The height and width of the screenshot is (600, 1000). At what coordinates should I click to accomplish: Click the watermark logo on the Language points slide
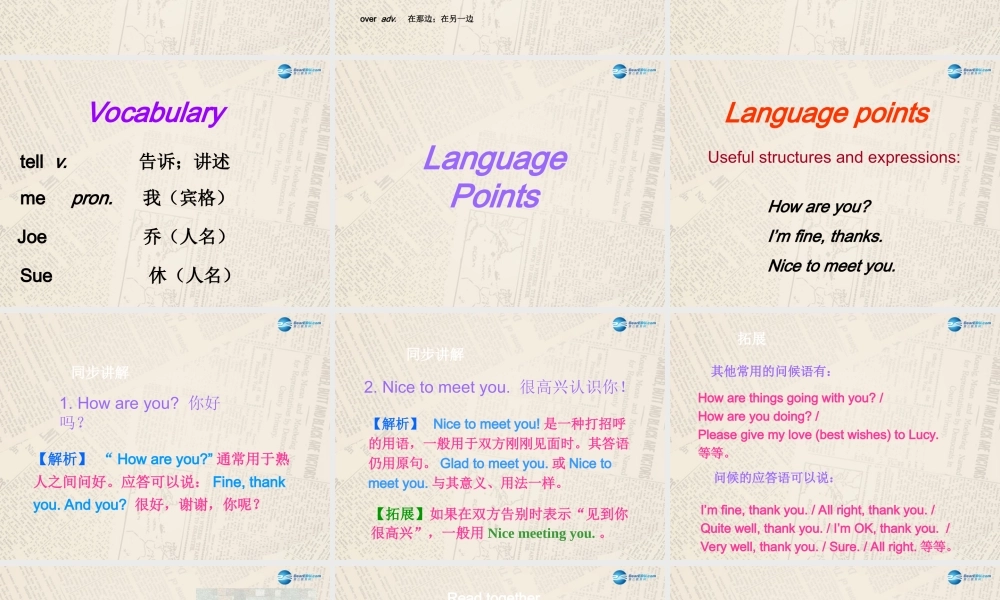pos(953,71)
